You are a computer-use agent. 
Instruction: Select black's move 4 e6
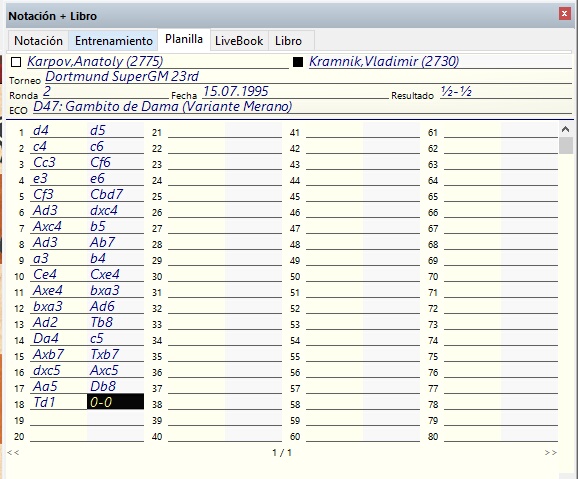tap(97, 178)
